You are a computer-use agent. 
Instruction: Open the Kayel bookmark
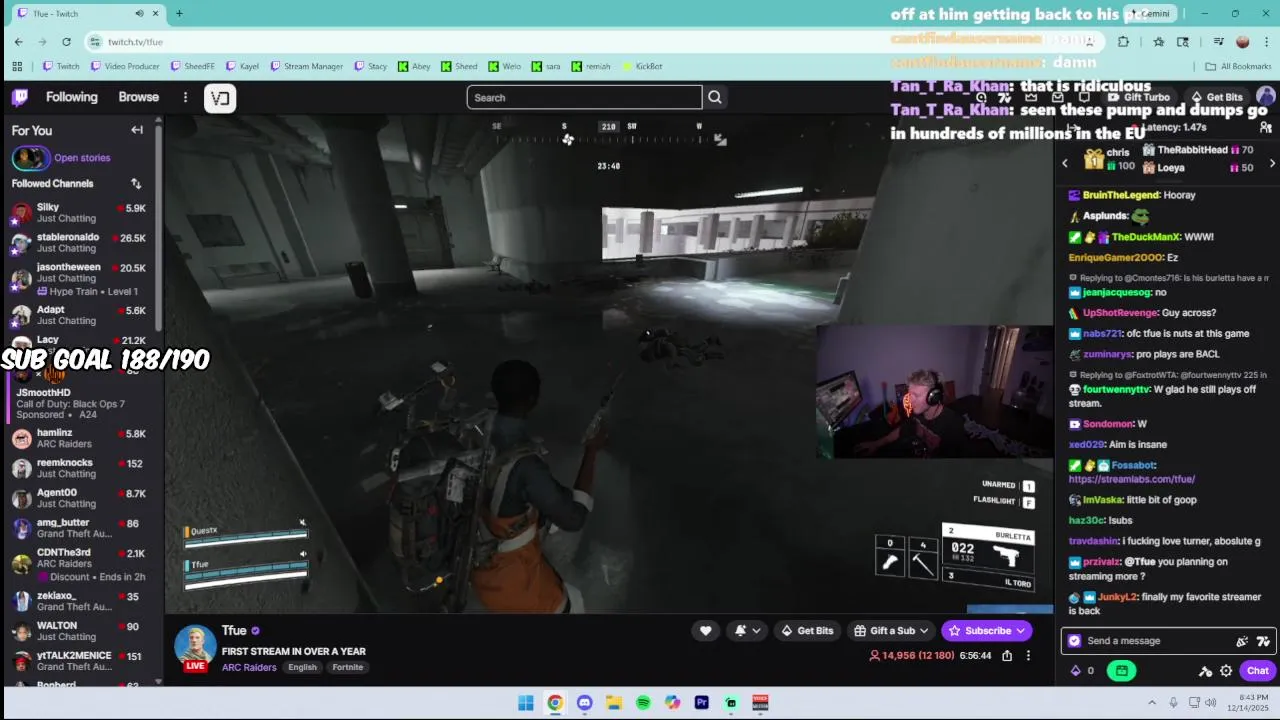(243, 66)
